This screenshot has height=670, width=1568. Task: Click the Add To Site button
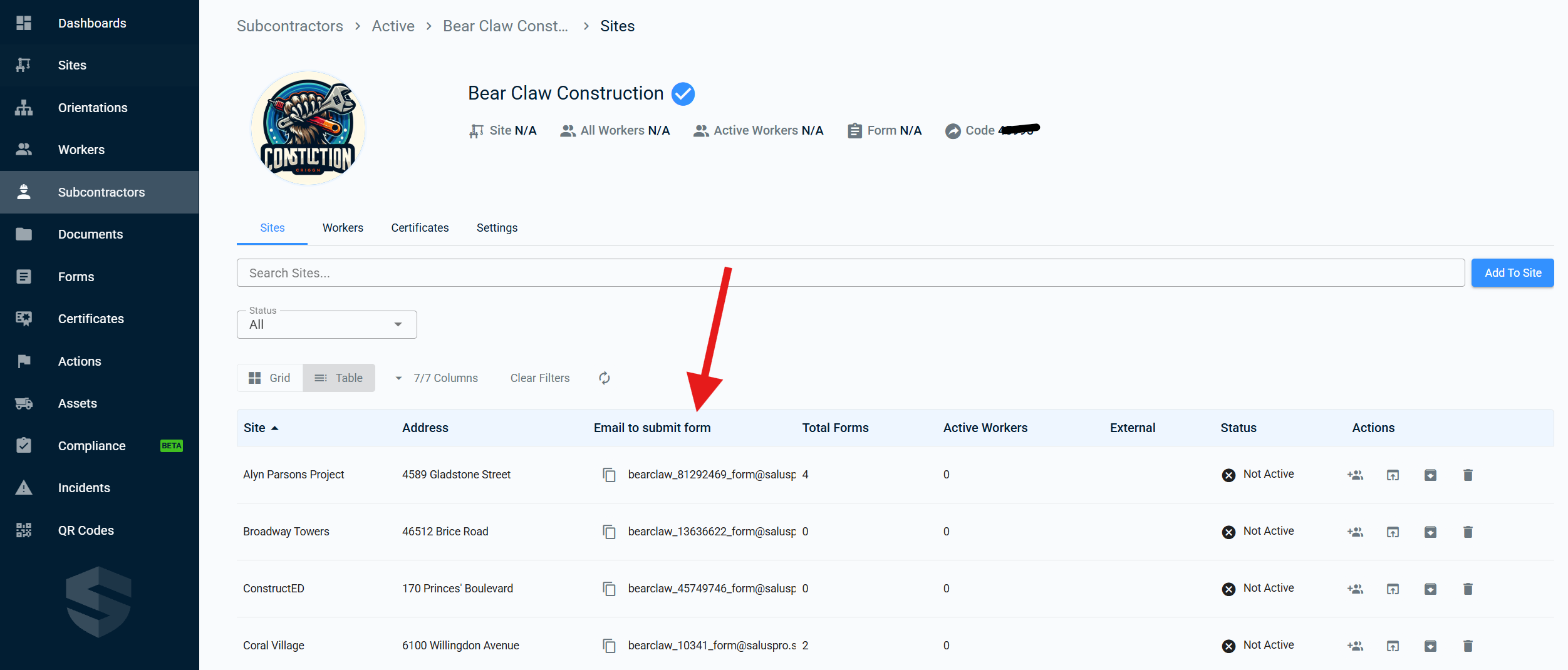(1512, 273)
